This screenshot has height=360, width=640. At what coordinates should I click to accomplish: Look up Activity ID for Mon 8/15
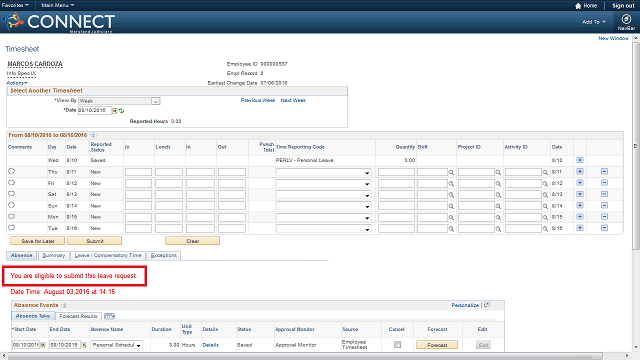point(545,218)
